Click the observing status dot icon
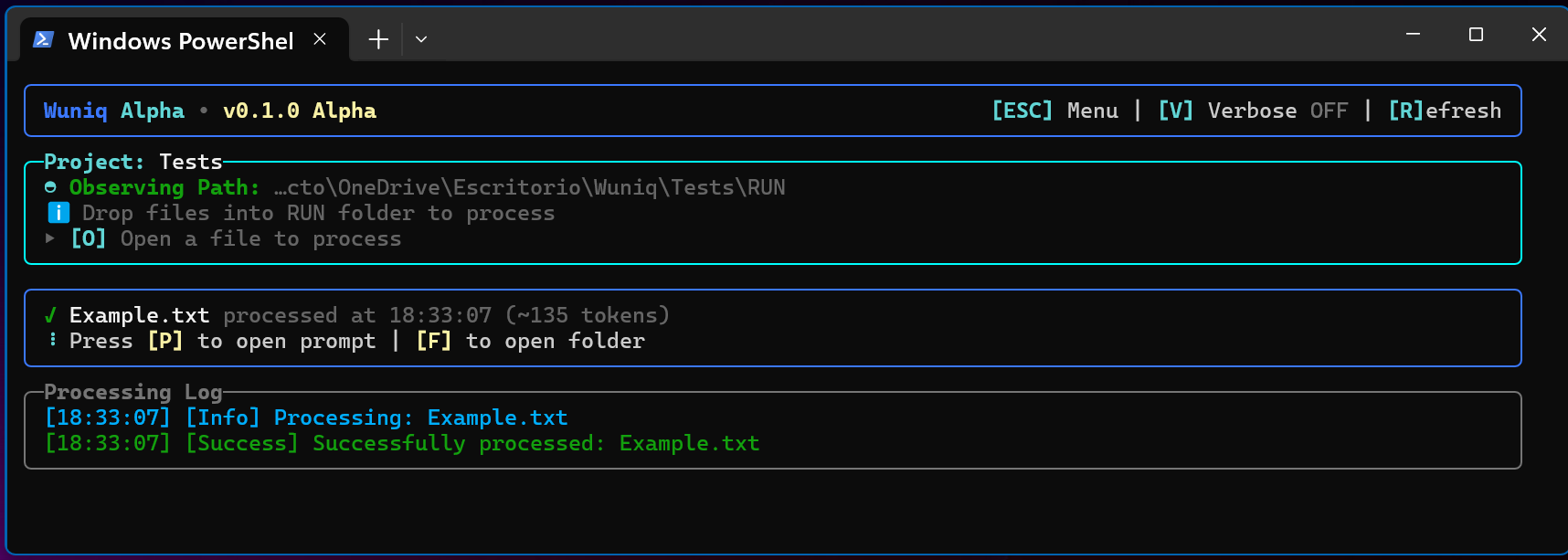The width and height of the screenshot is (1568, 560). [50, 187]
